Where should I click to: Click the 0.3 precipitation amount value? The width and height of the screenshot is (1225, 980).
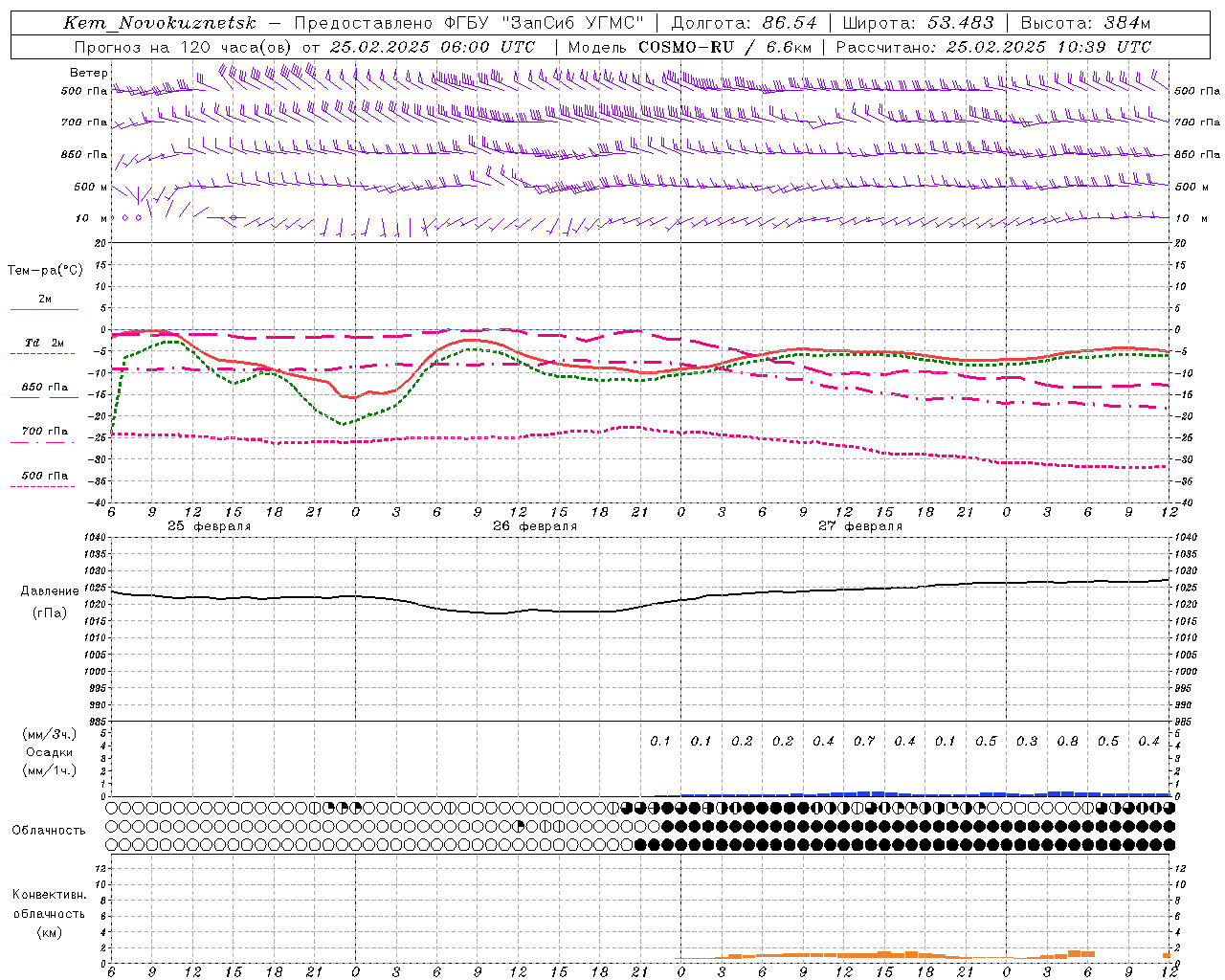pyautogui.click(x=1027, y=742)
